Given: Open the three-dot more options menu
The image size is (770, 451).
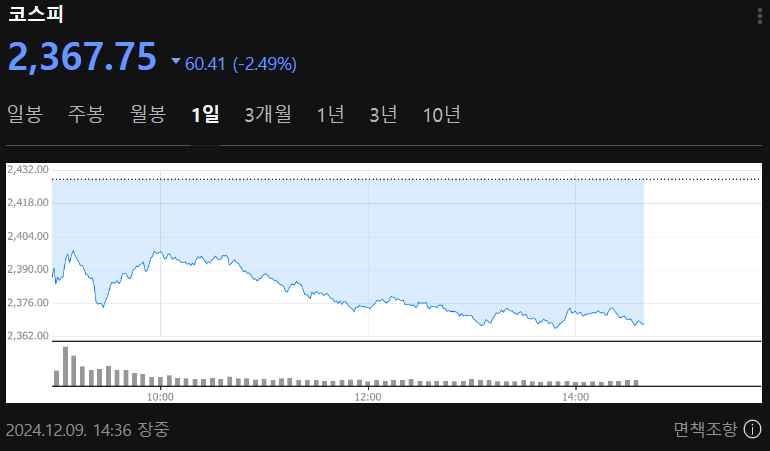Looking at the screenshot, I should 759,15.
